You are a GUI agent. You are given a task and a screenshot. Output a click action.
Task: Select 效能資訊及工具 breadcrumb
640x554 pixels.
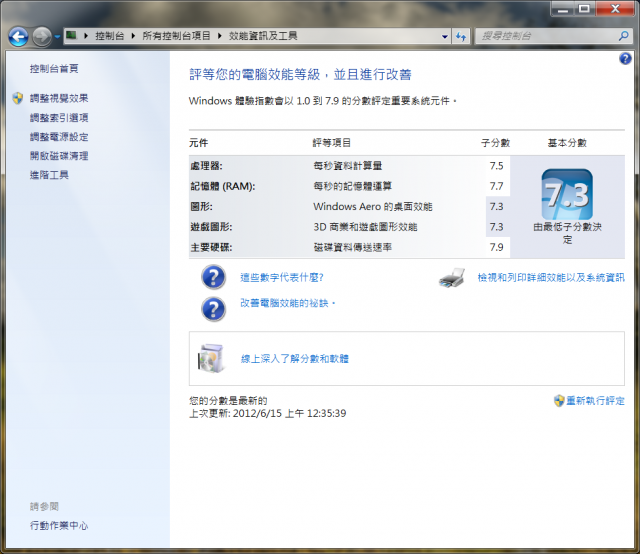tap(263, 36)
